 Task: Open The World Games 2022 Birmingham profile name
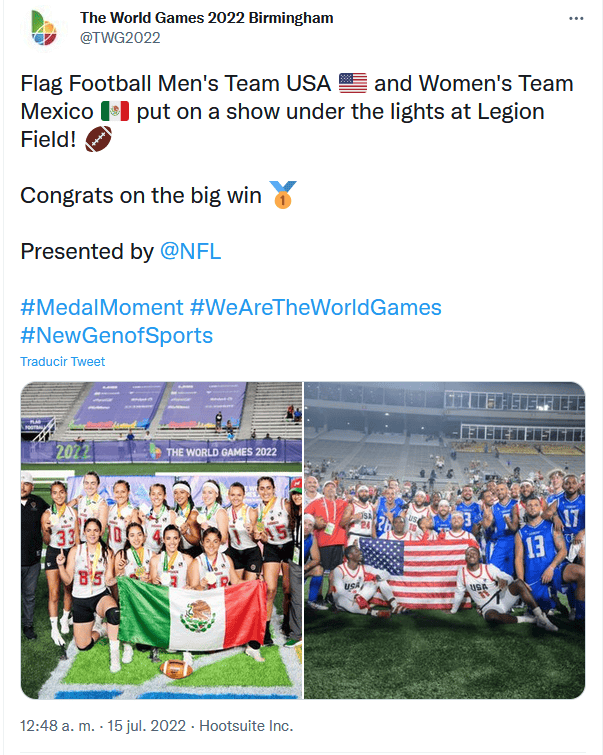(206, 18)
